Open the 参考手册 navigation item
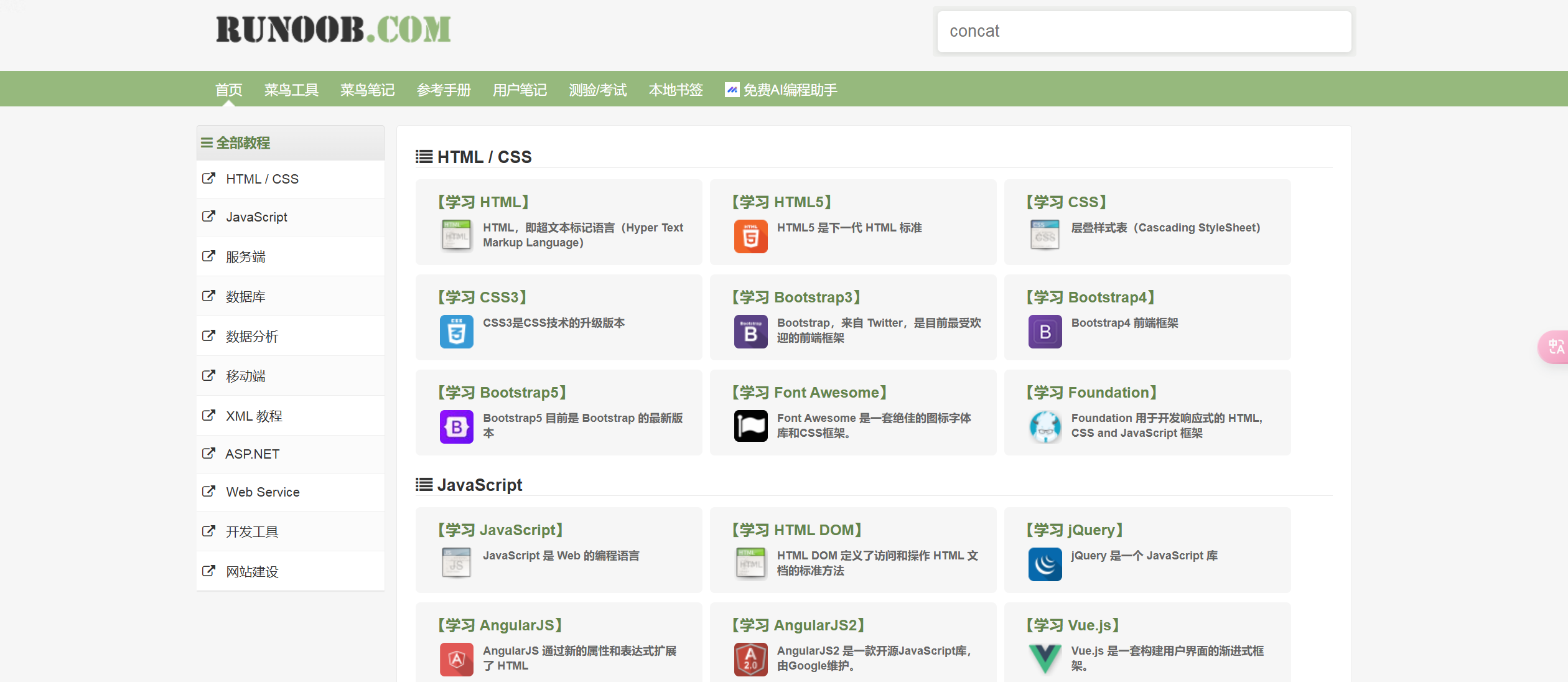Image resolution: width=1568 pixels, height=682 pixels. [x=444, y=90]
